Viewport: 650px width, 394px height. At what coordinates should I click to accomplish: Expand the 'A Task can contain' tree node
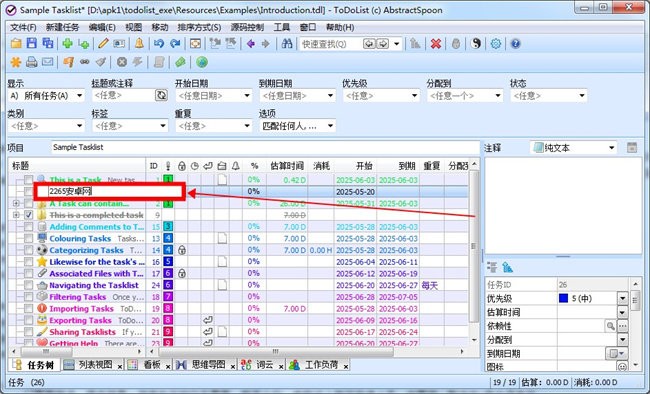[x=16, y=203]
